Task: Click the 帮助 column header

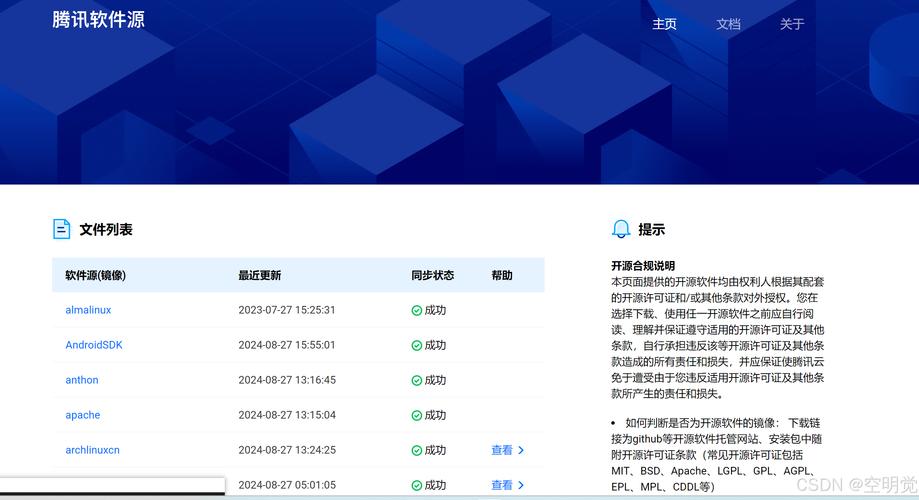Action: click(x=502, y=275)
